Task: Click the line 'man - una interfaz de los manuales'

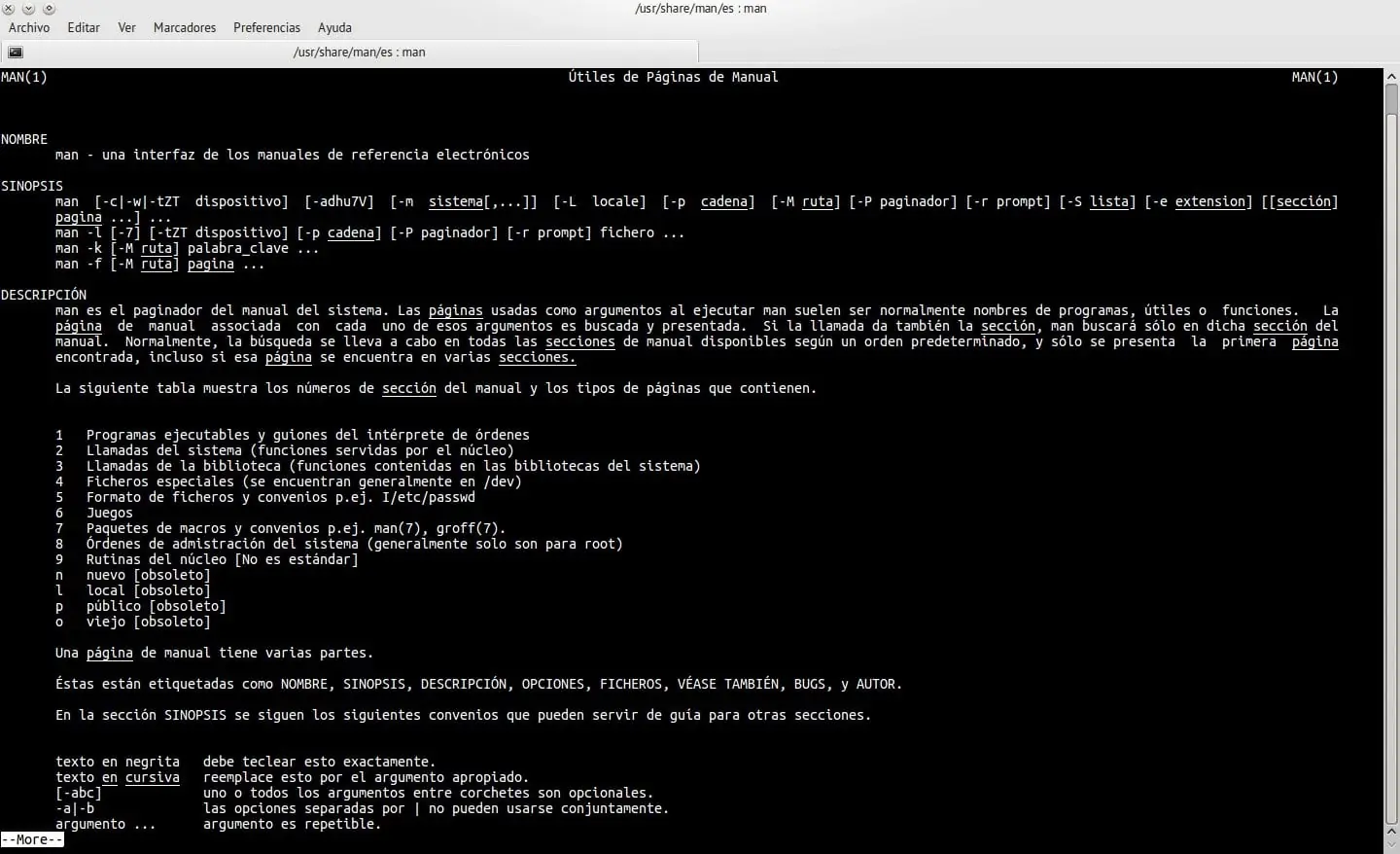Action: tap(293, 155)
